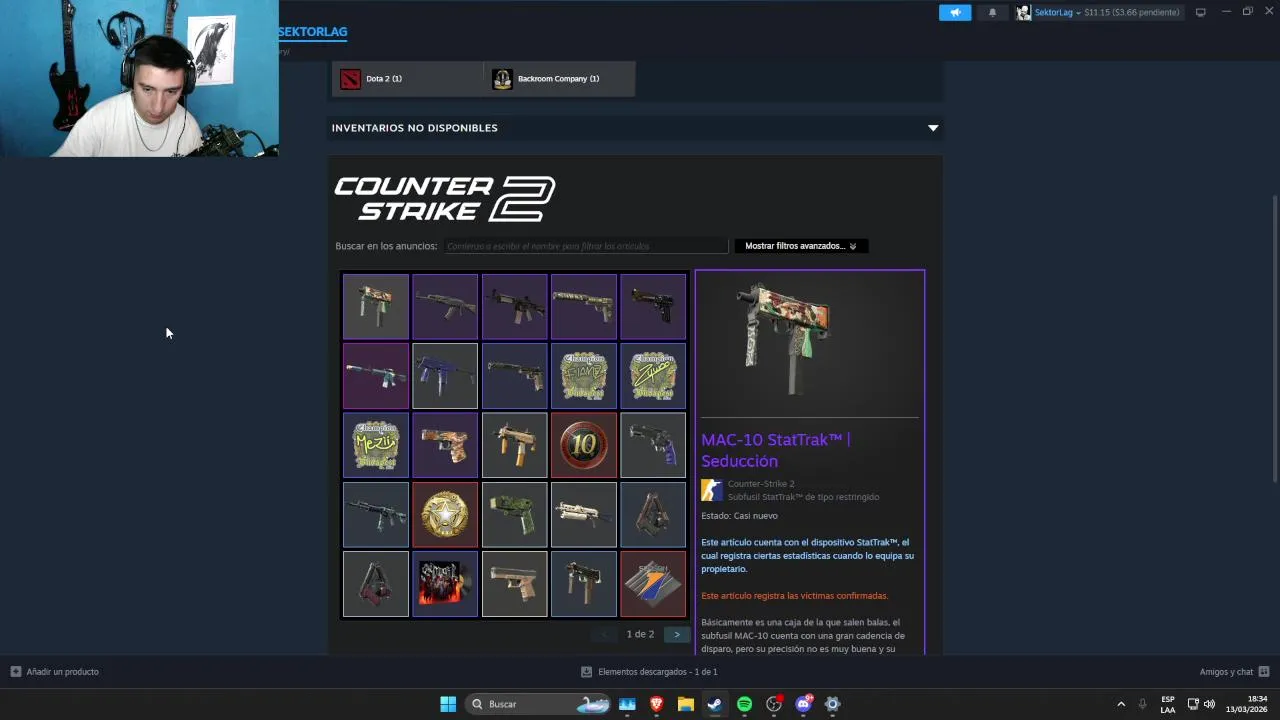Click the MAC-10 StatTrak™ | Seducción title
Image resolution: width=1280 pixels, height=720 pixels.
click(776, 450)
